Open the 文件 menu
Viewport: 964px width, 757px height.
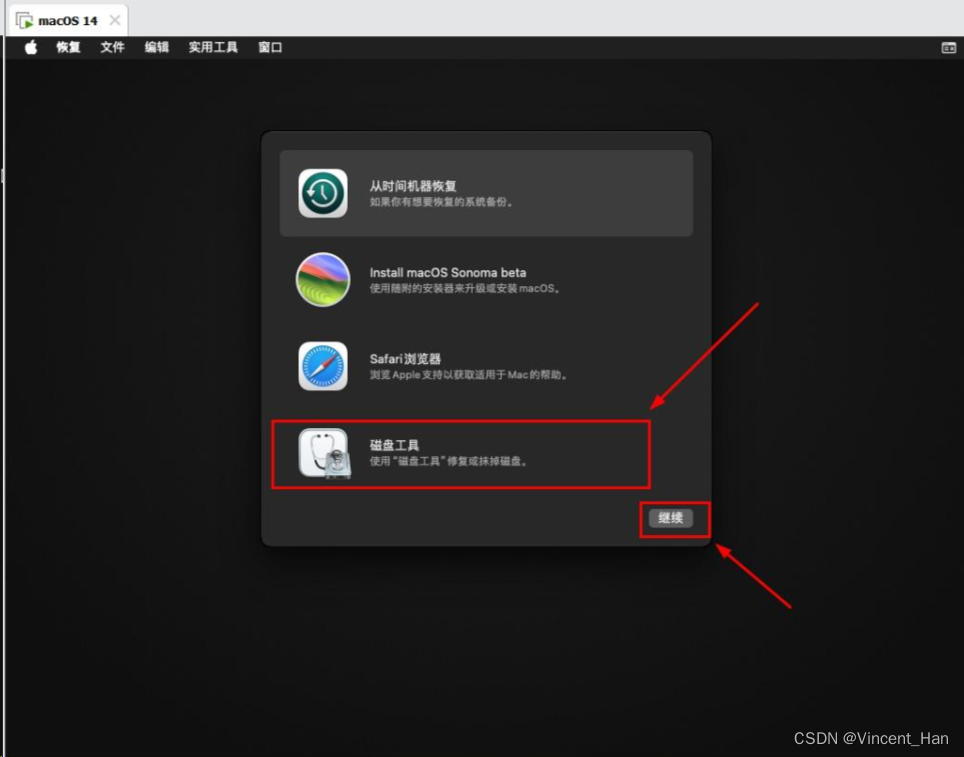coord(113,47)
